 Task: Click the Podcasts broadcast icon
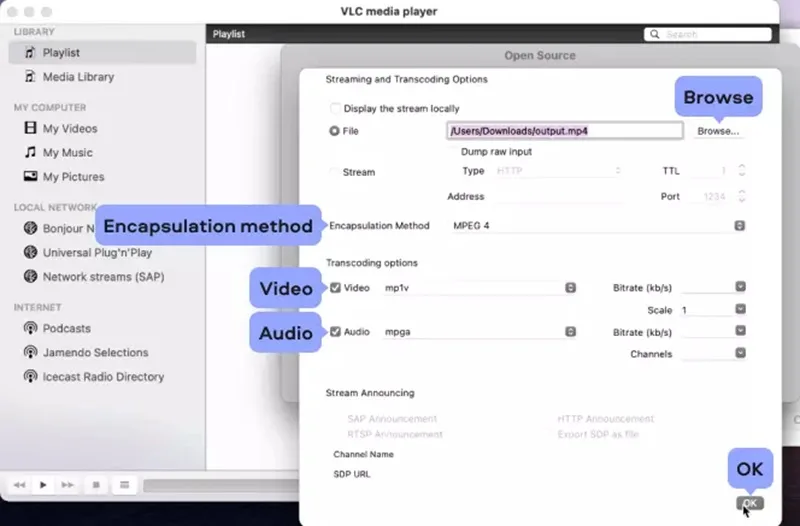coord(30,328)
